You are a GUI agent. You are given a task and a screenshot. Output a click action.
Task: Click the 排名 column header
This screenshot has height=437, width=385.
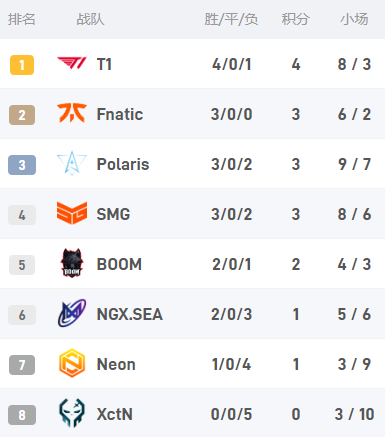coord(22,19)
